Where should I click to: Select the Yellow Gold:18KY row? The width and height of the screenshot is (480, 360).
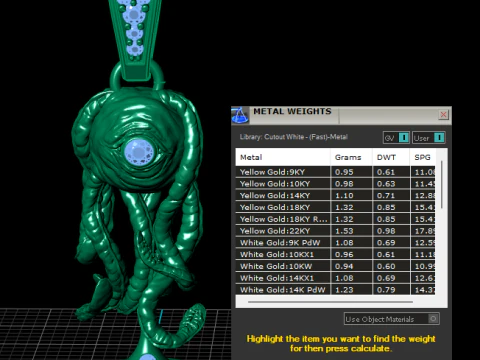(x=335, y=207)
